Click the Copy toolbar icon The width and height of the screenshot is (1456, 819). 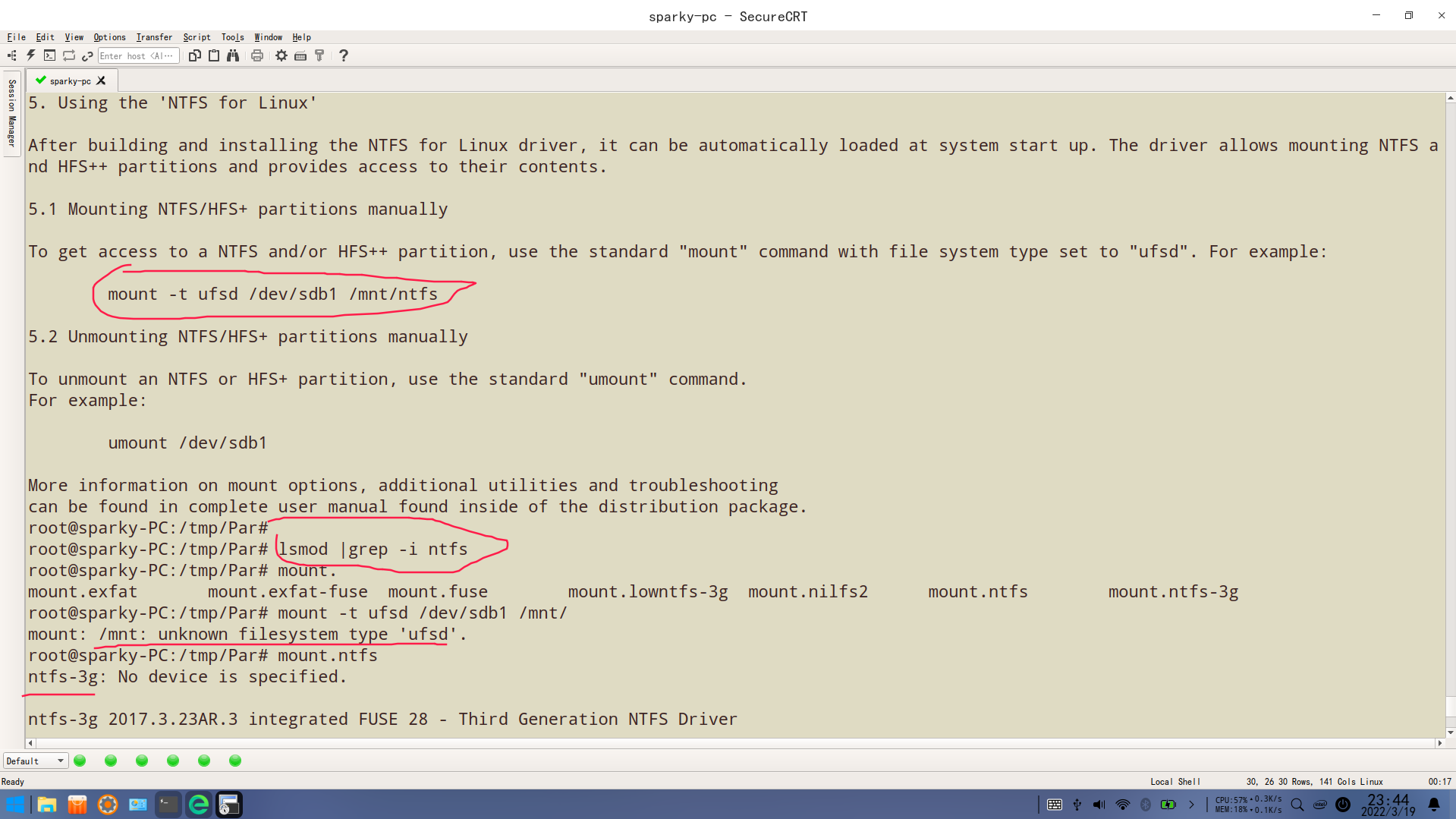pyautogui.click(x=195, y=55)
